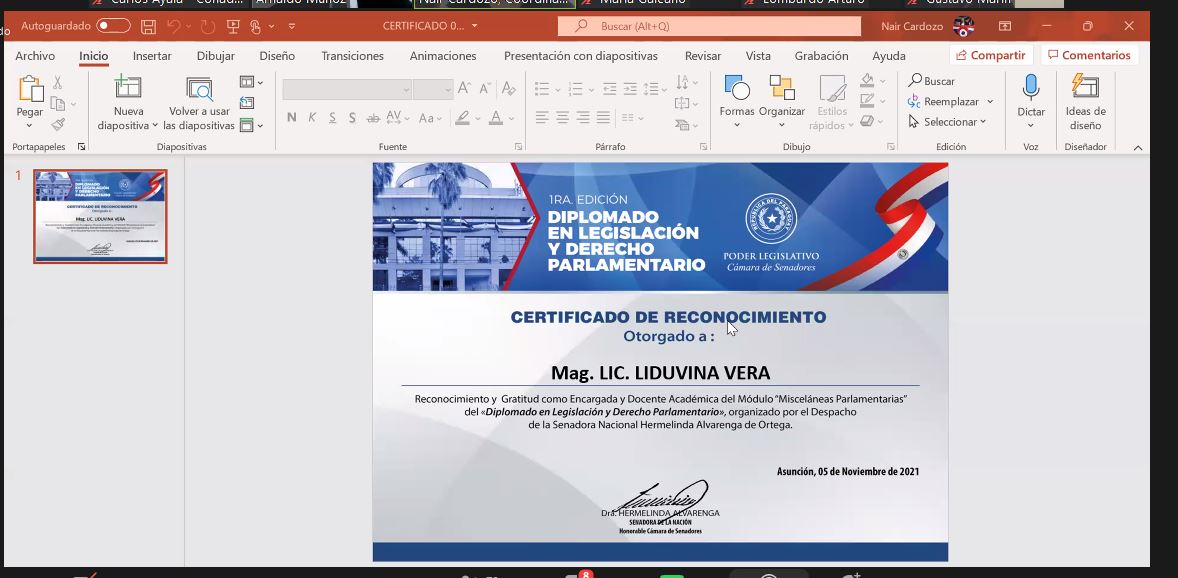Toggle strikethrough formatting
The image size is (1178, 578).
pos(373,117)
